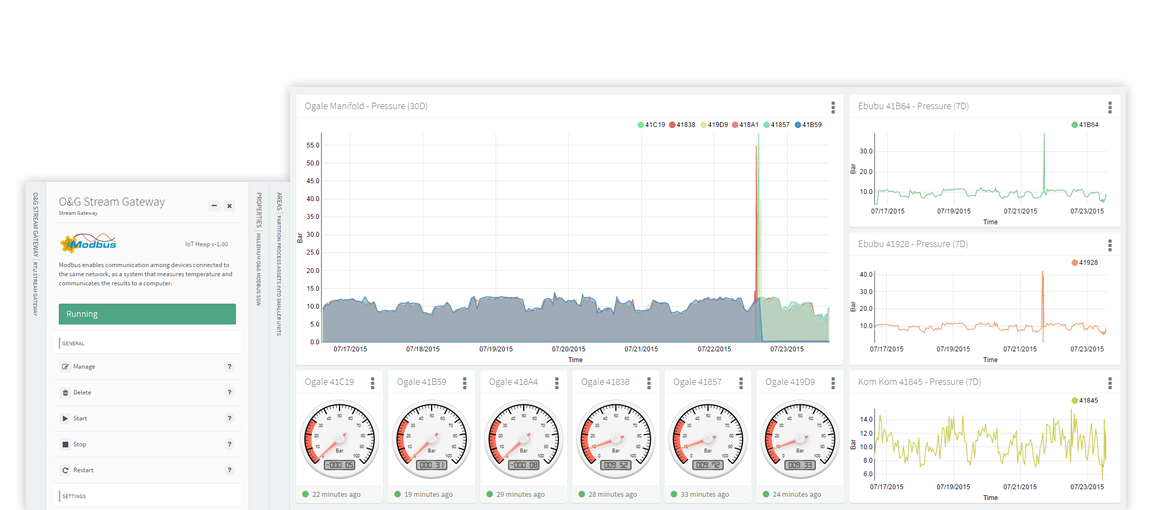Open Ogale 41C19 gauge options menu
The height and width of the screenshot is (510, 1170).
tap(372, 382)
